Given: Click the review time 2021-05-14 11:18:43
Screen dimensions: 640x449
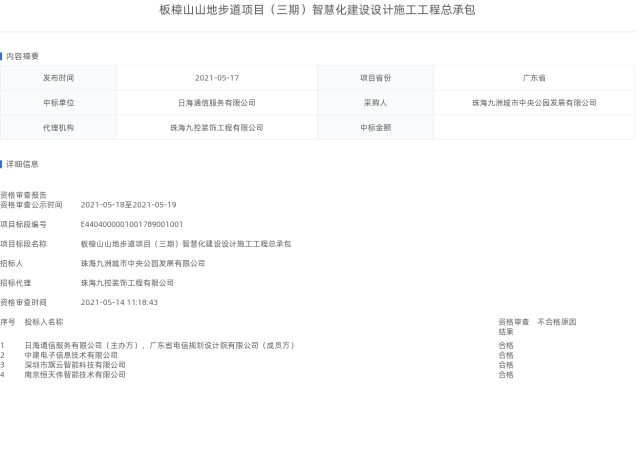Looking at the screenshot, I should click(x=119, y=302).
